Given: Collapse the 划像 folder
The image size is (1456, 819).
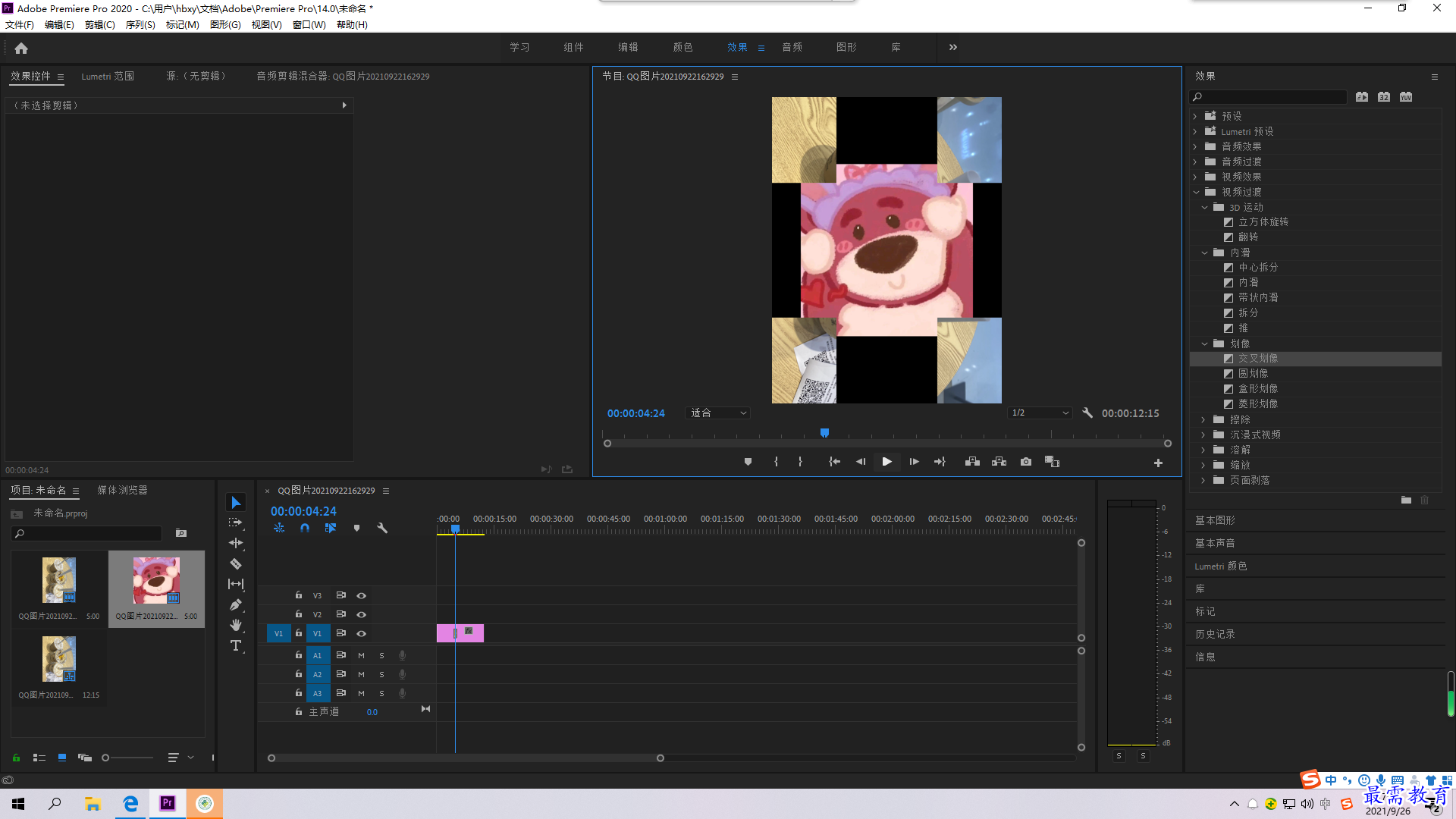Looking at the screenshot, I should [1204, 344].
